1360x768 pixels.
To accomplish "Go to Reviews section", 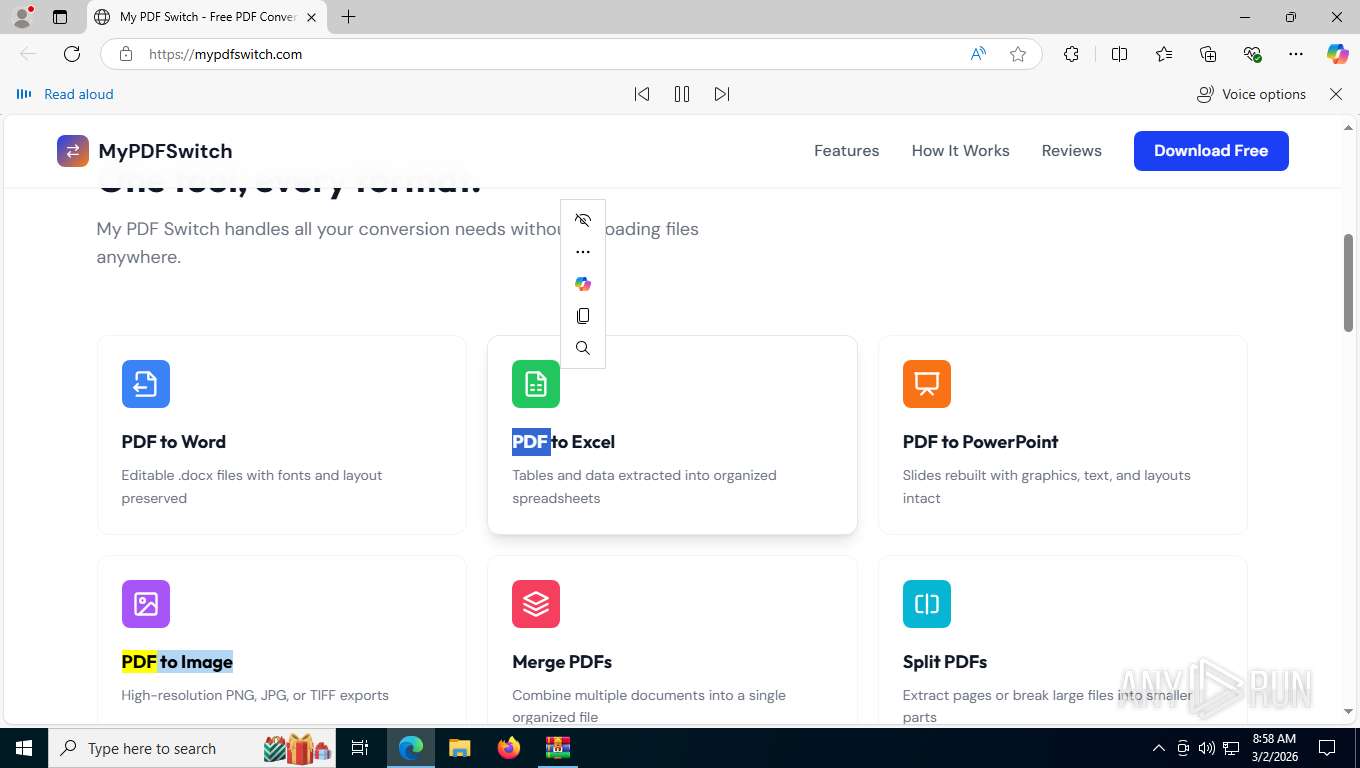I will [1072, 151].
